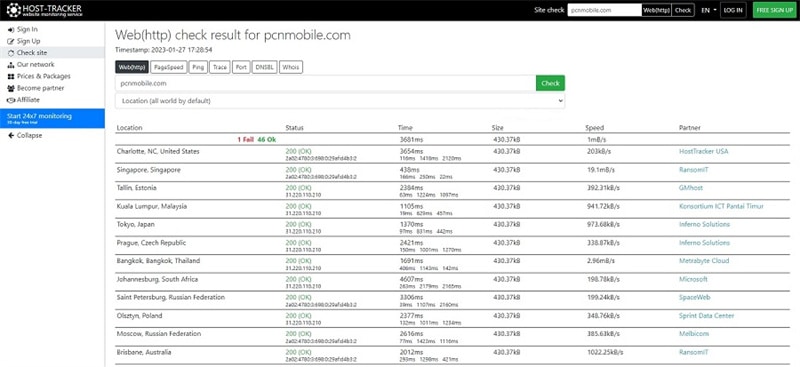
Task: Click the Prices & Packages grid icon
Action: pos(11,77)
